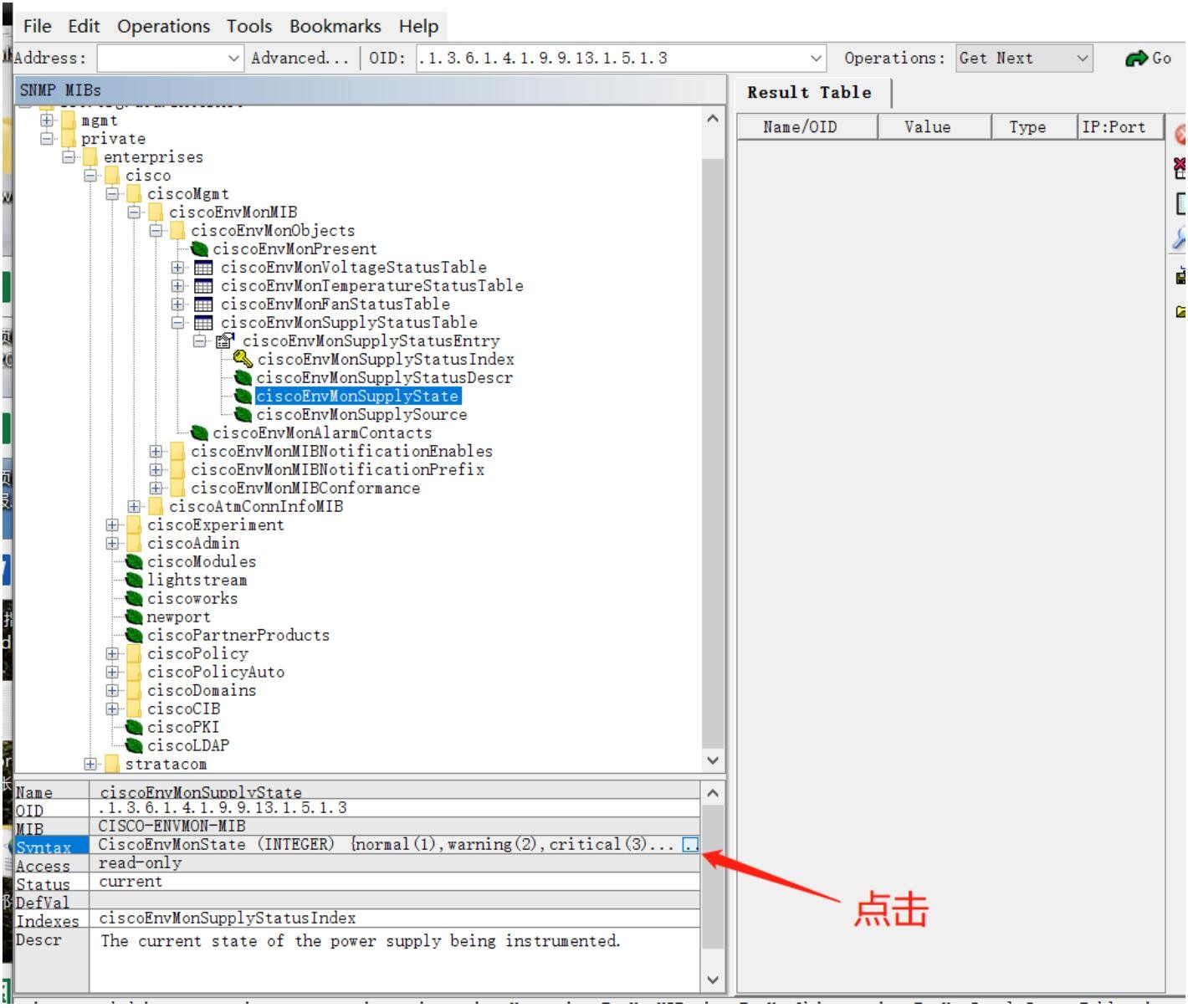Click the ciscoEnvMonVoltageStatusTable table icon
The width and height of the screenshot is (1188, 1008).
tap(203, 268)
